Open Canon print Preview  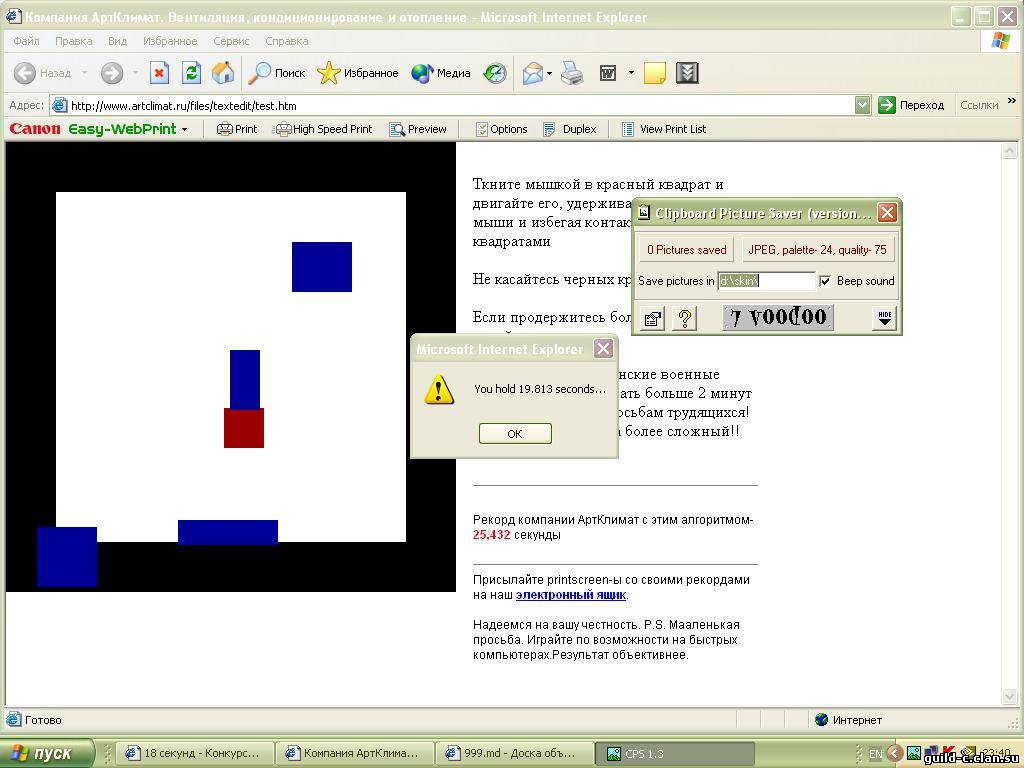[x=418, y=129]
